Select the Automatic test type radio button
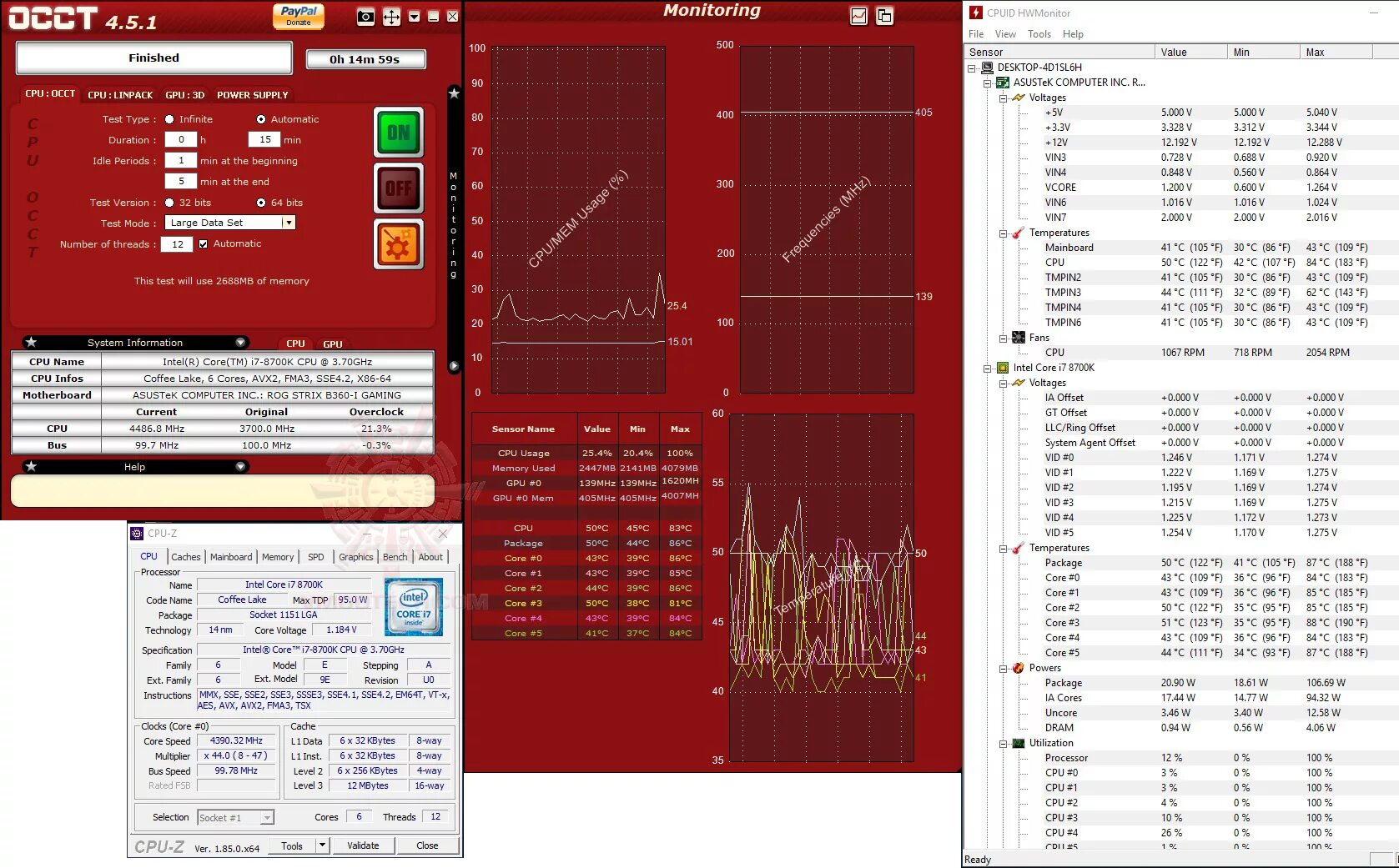This screenshot has height=868, width=1399. tap(261, 119)
